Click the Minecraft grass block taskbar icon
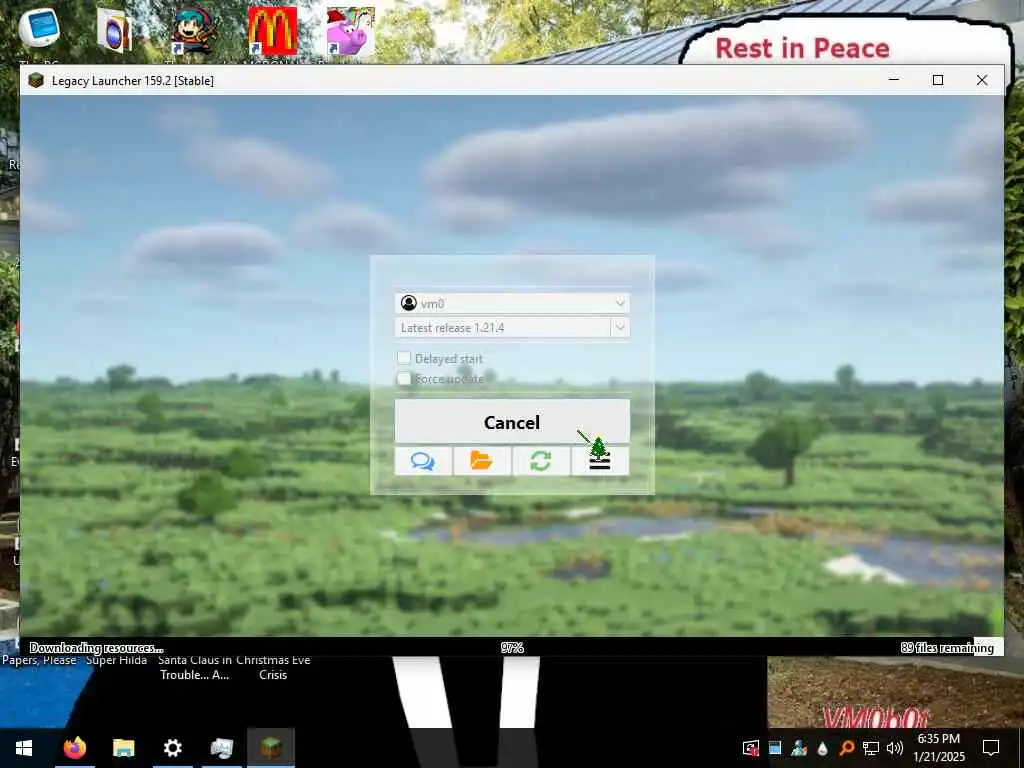 [271, 748]
